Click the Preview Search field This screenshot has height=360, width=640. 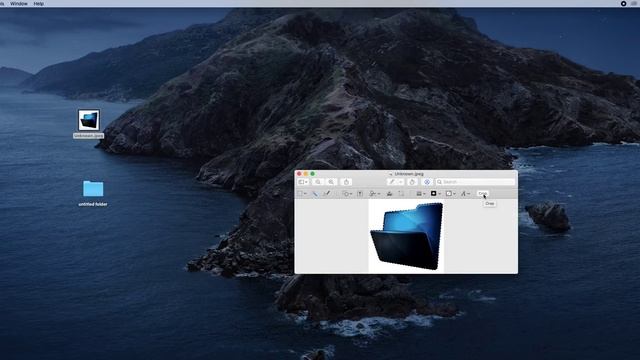(x=475, y=182)
